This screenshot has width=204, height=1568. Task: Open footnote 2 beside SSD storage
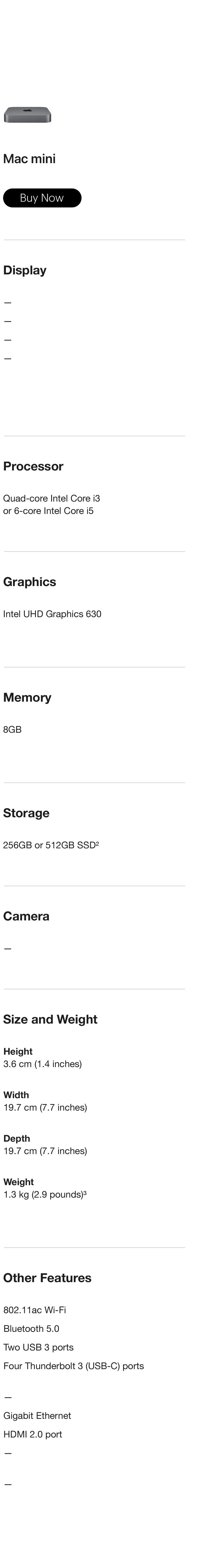click(97, 844)
